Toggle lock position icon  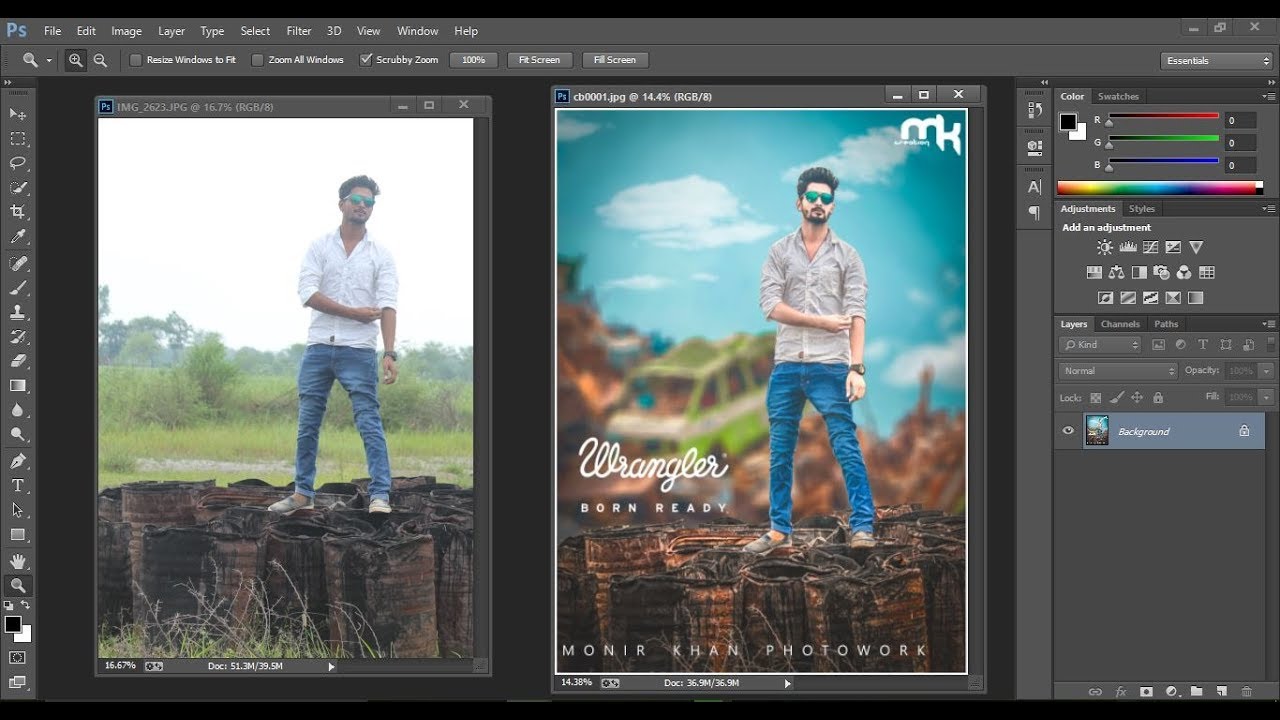pos(1137,398)
